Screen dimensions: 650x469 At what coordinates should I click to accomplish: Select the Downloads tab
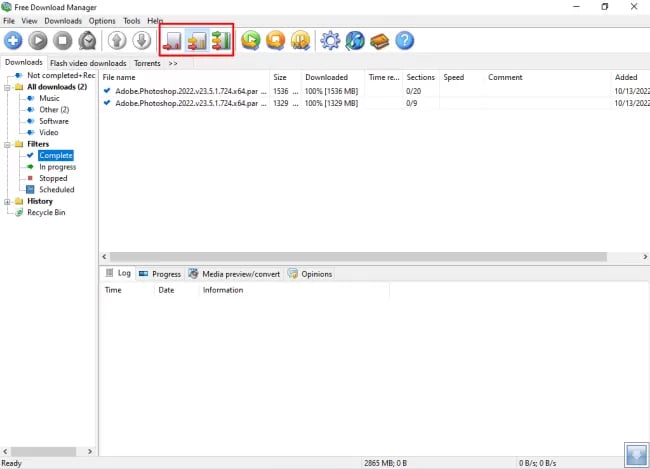click(x=24, y=63)
